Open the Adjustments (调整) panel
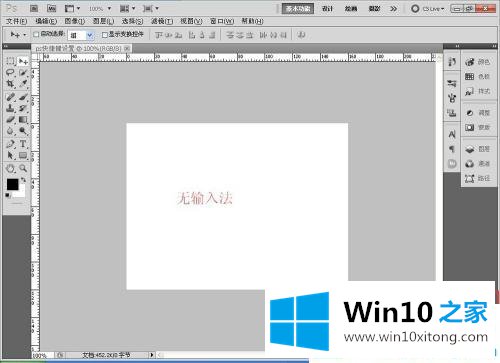The width and height of the screenshot is (500, 363). click(478, 113)
